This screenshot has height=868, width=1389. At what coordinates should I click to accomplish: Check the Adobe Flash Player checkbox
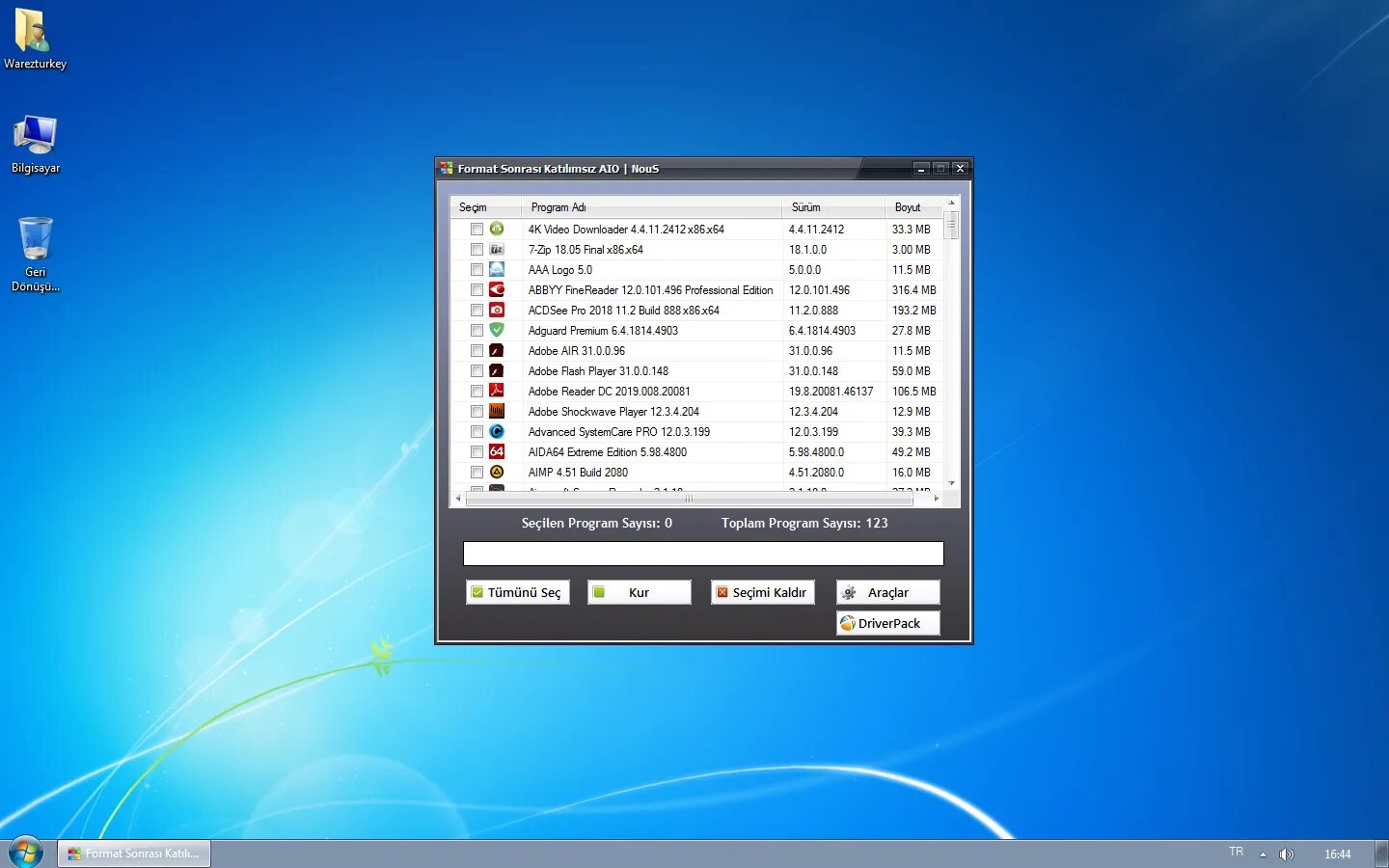(x=477, y=371)
